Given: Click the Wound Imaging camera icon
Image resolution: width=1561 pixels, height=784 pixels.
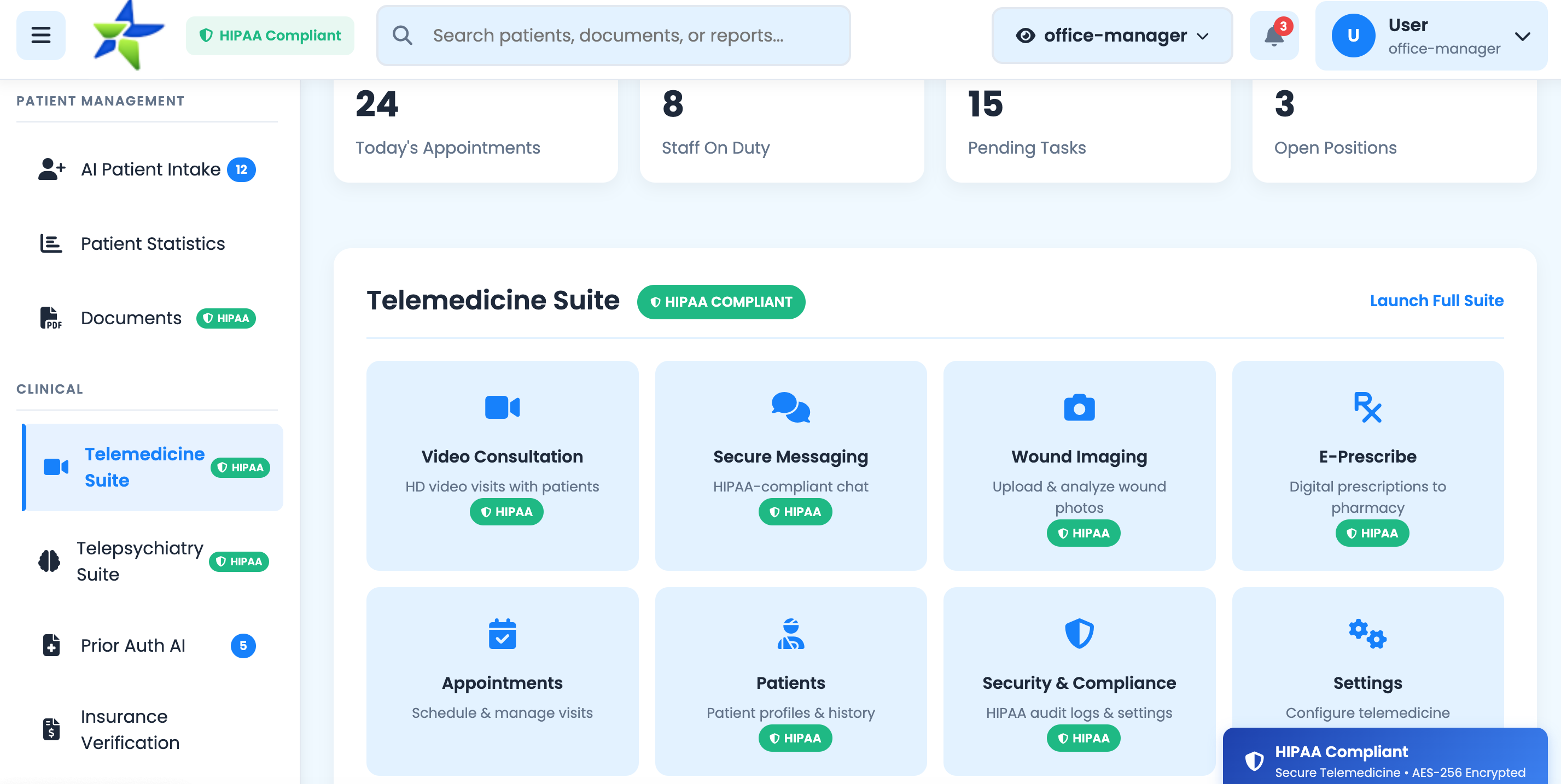Looking at the screenshot, I should 1079,407.
